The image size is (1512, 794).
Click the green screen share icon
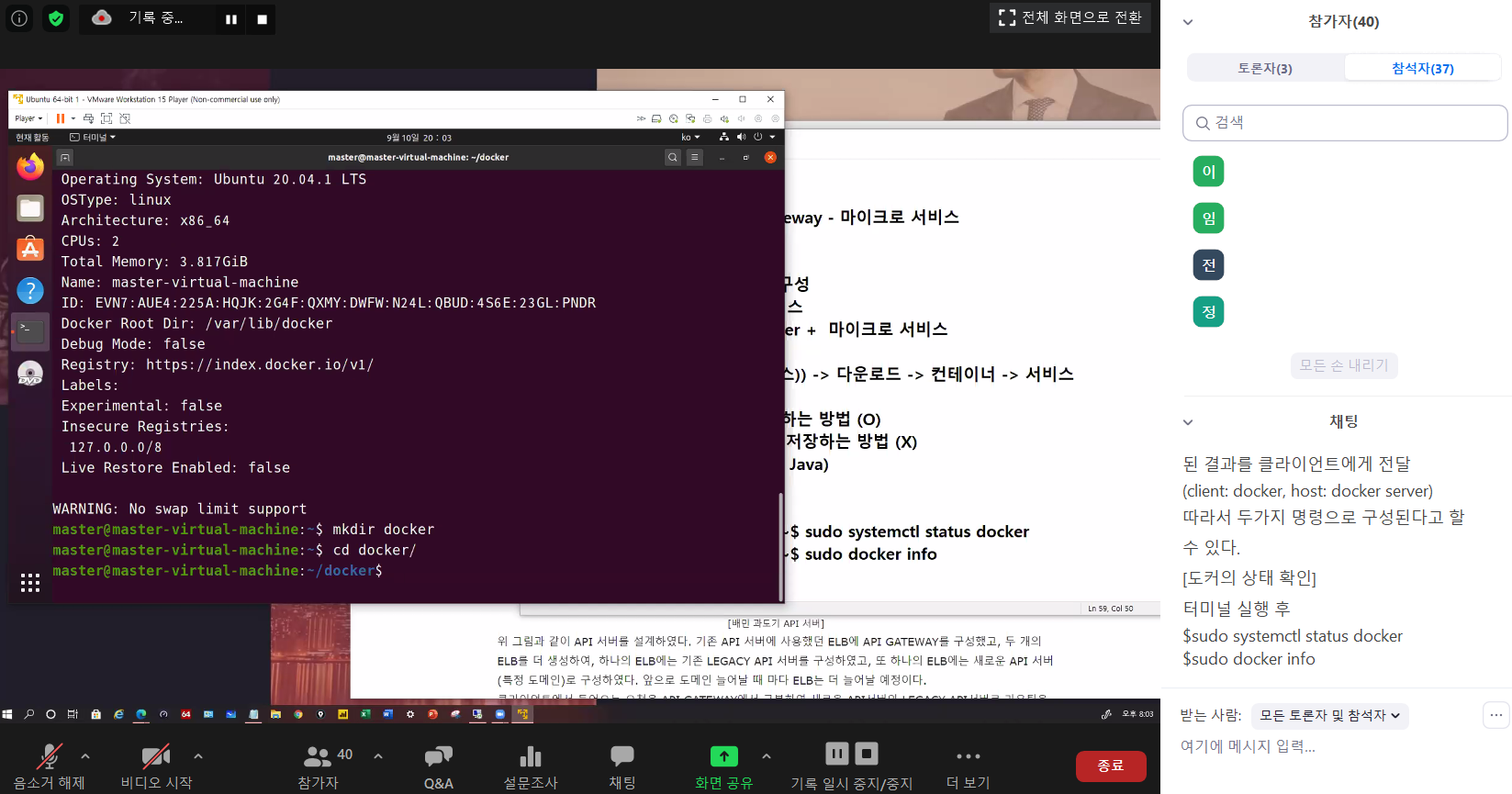[723, 756]
